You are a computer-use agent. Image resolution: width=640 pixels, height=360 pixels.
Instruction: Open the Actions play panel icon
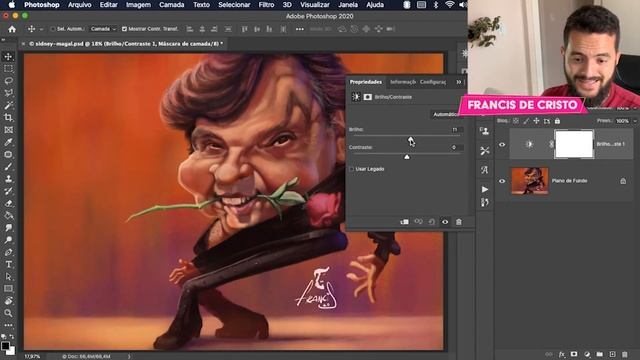coord(484,189)
